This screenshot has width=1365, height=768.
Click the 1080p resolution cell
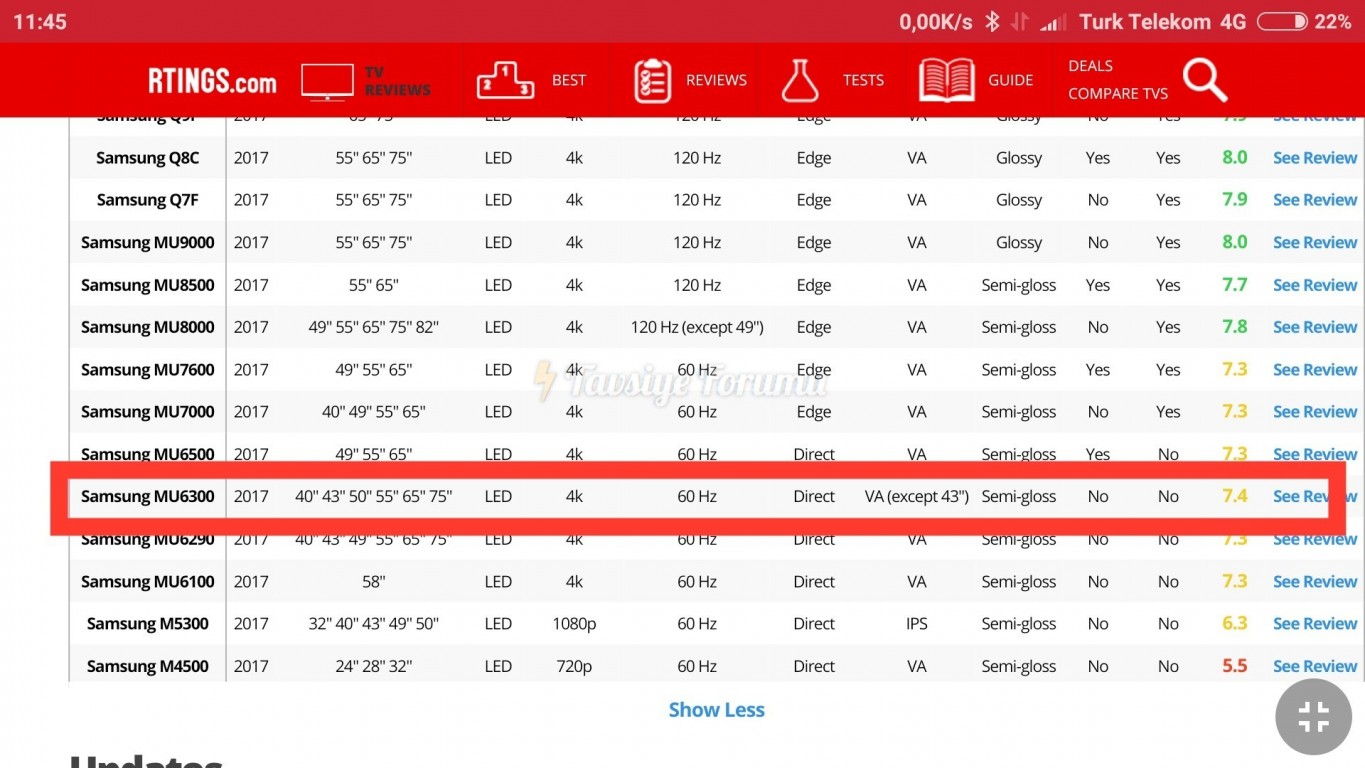[574, 624]
